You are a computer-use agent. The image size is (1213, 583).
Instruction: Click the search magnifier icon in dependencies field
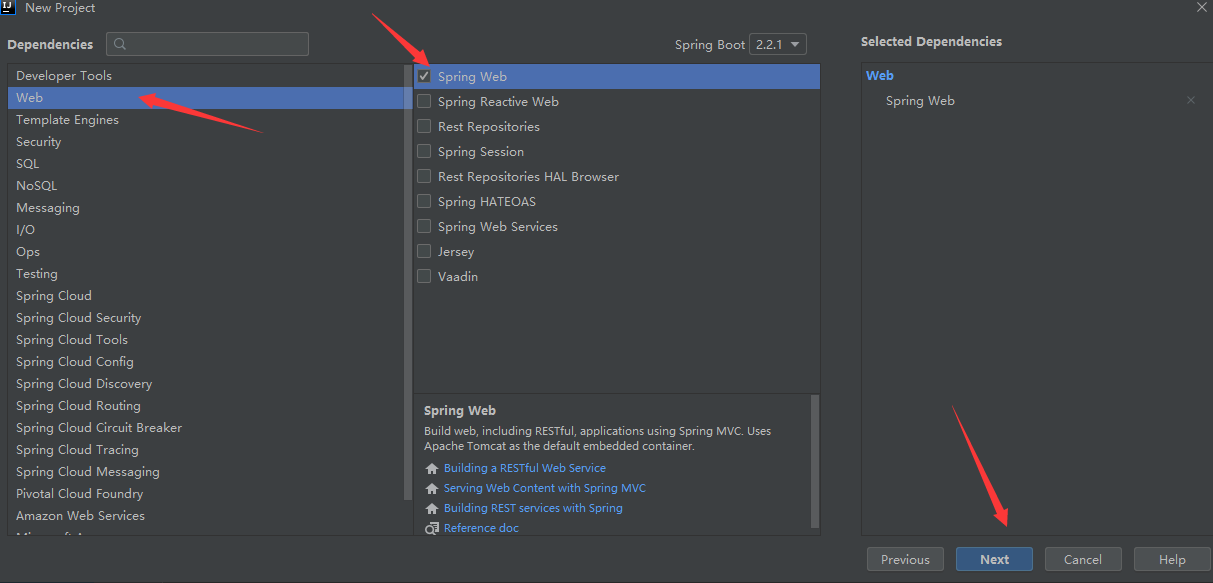(x=121, y=44)
